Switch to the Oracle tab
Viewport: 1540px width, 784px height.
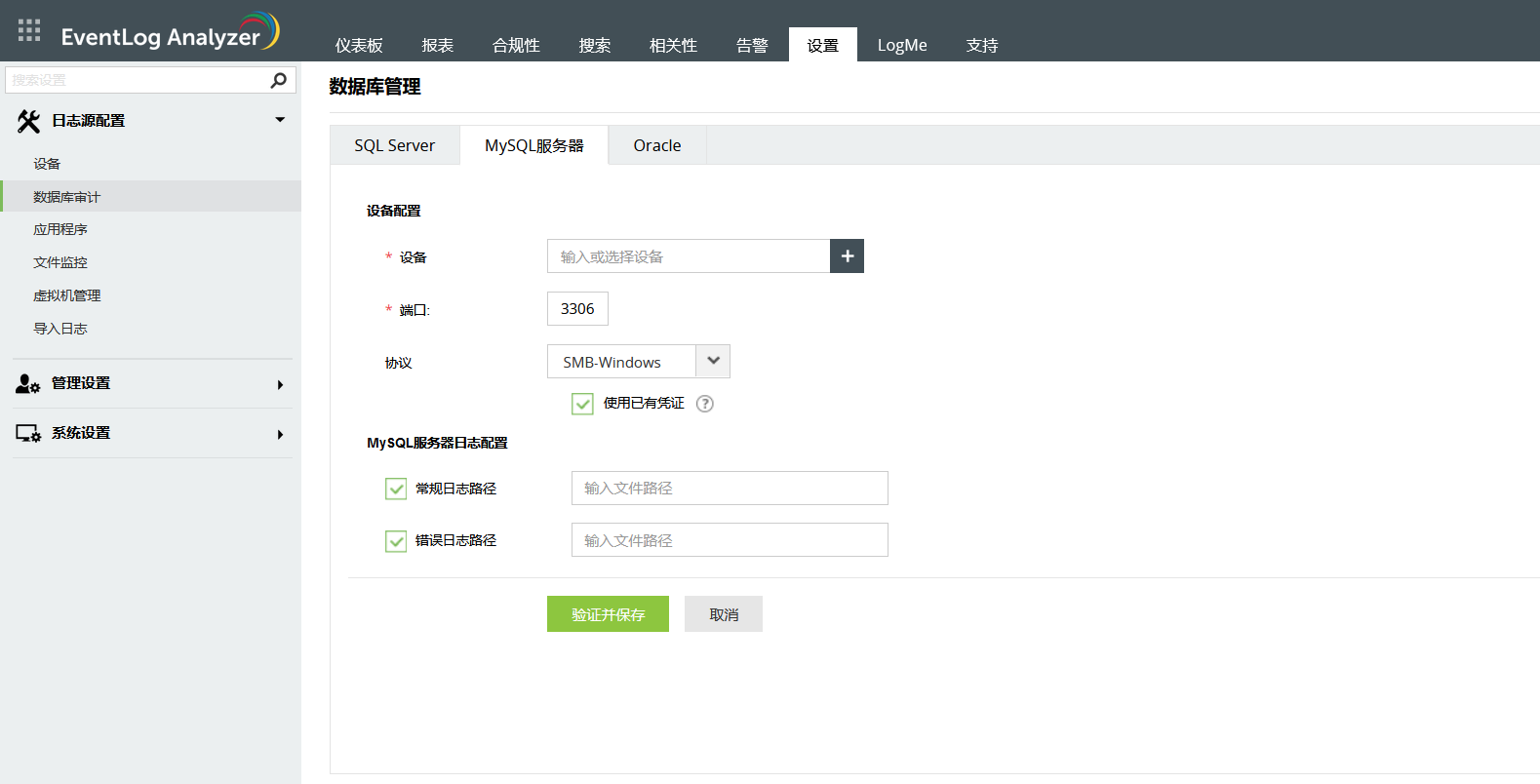pyautogui.click(x=656, y=145)
